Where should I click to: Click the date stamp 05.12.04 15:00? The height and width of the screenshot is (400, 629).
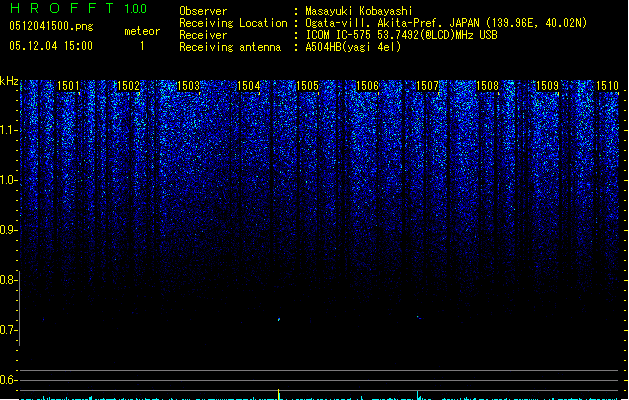pos(51,46)
